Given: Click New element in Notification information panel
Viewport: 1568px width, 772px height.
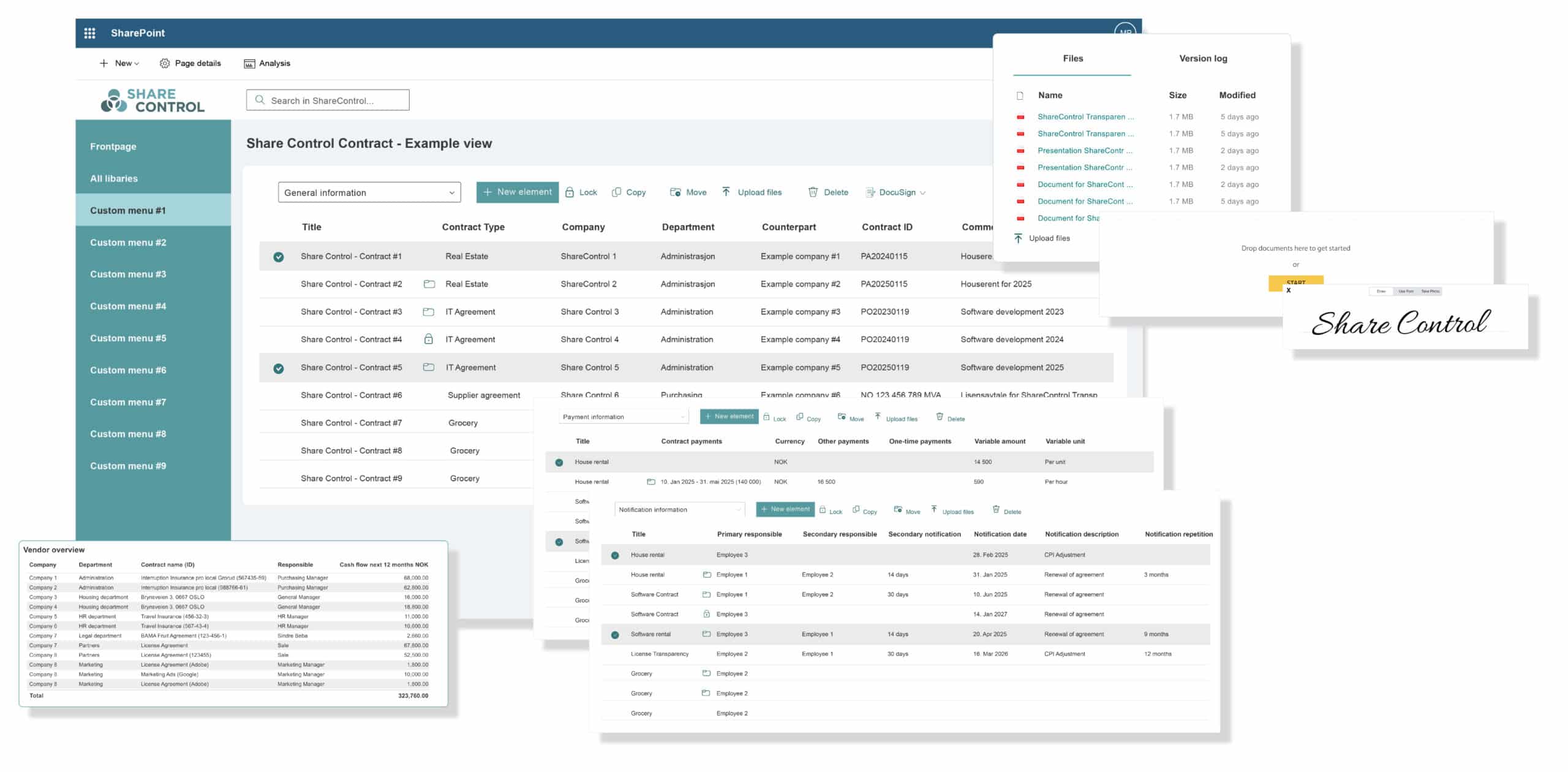Looking at the screenshot, I should point(785,509).
